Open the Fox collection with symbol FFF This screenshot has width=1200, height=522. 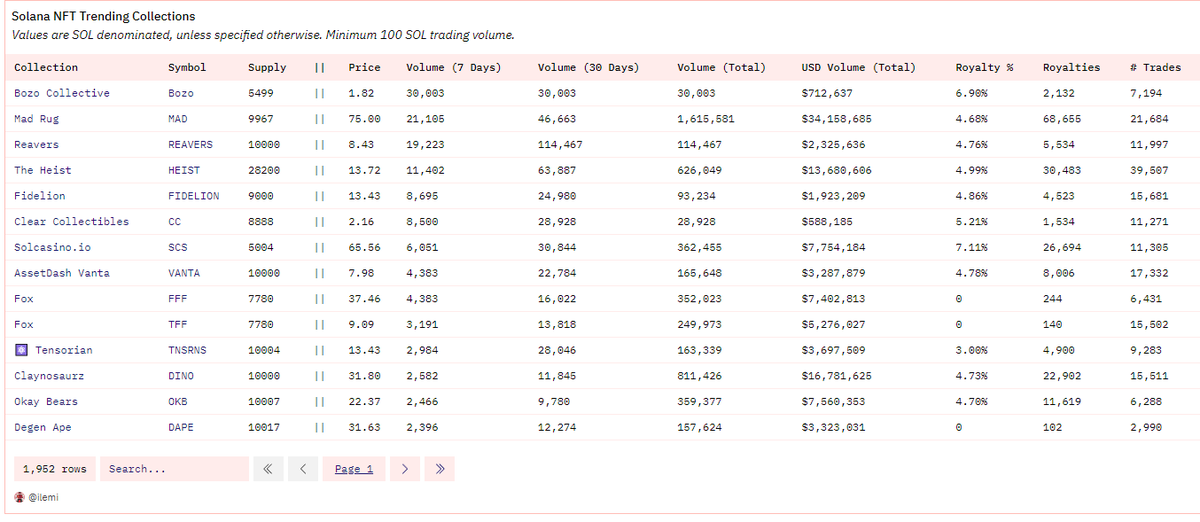coord(24,299)
